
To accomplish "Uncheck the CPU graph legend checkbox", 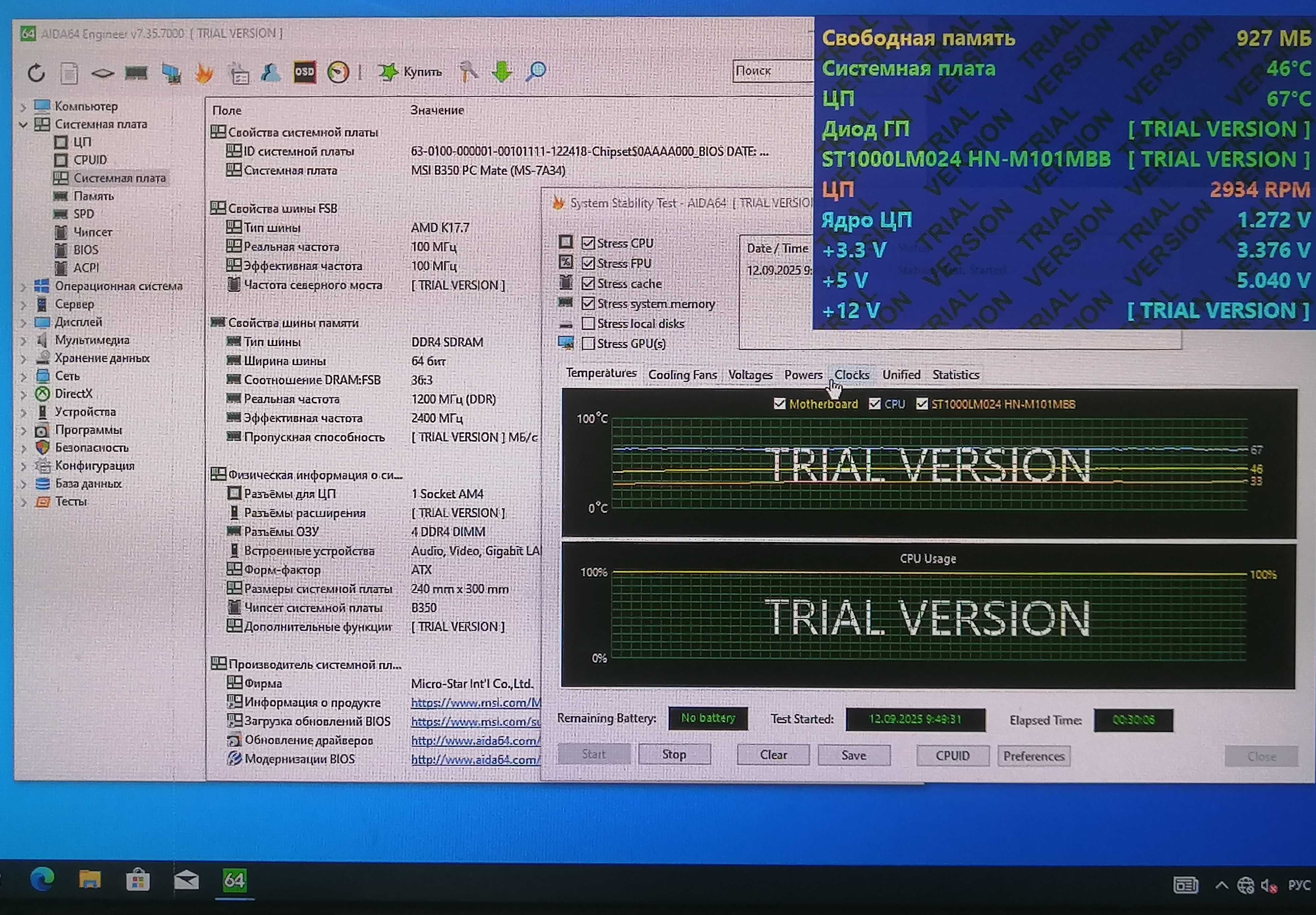I will pos(875,404).
